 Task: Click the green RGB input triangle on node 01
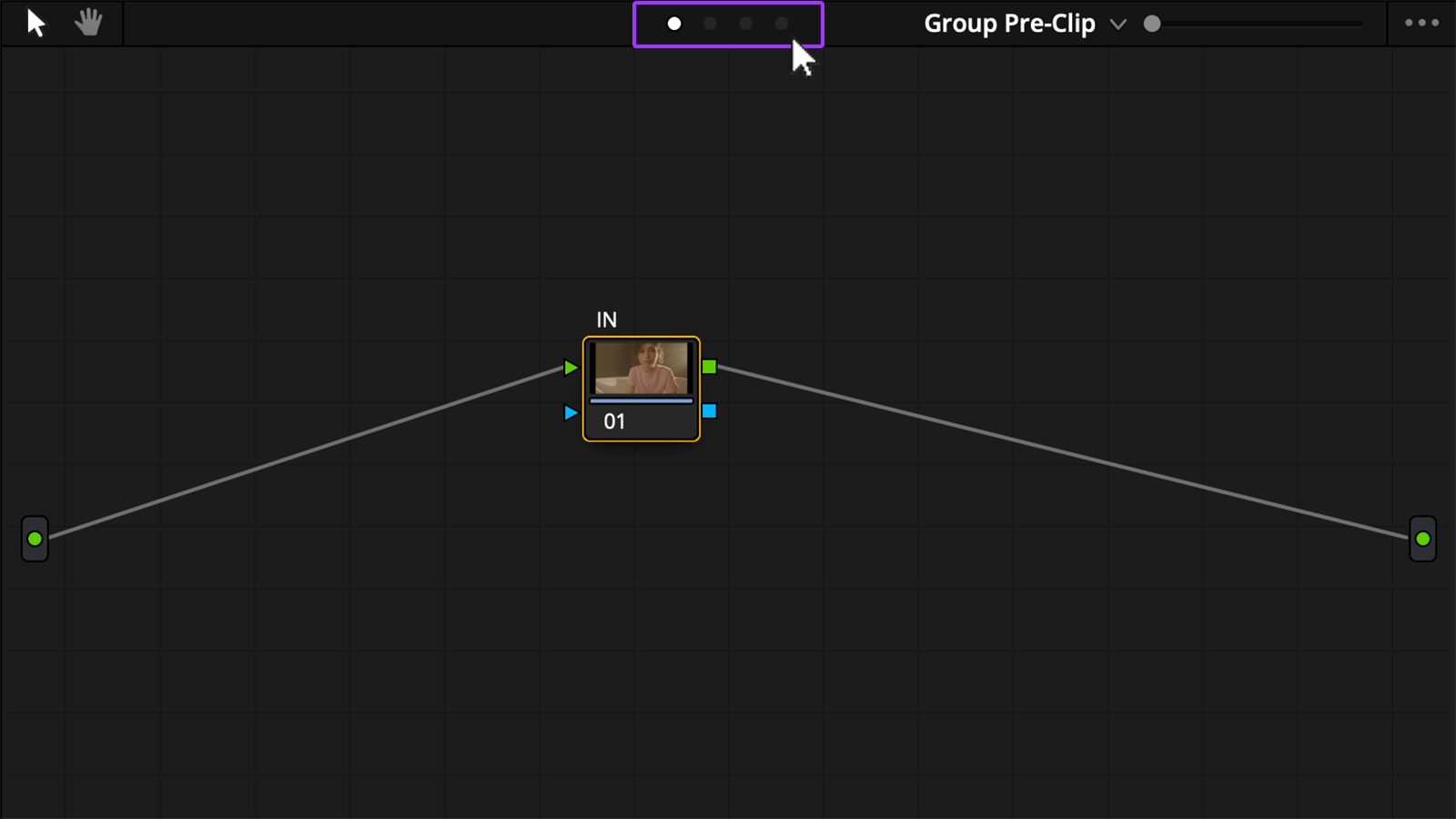571,368
